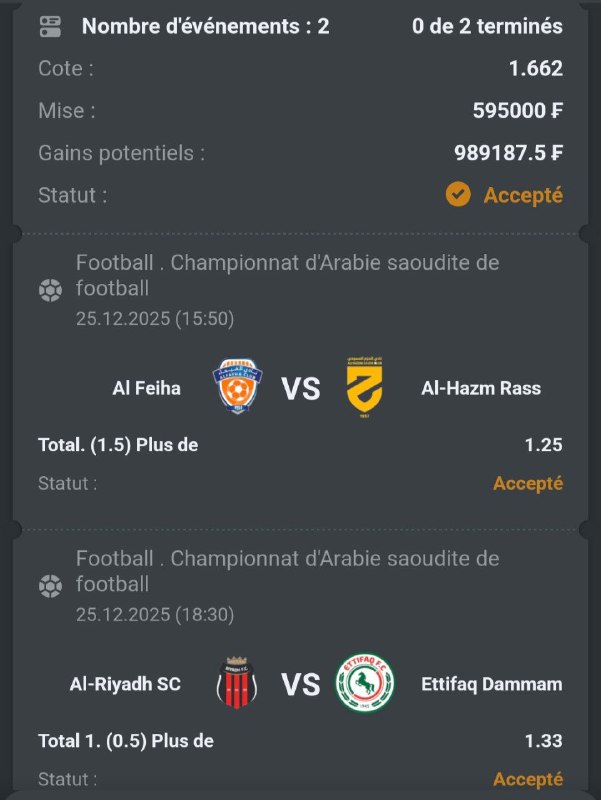Click the Al Feiha team logo
This screenshot has height=800, width=601.
tap(238, 388)
